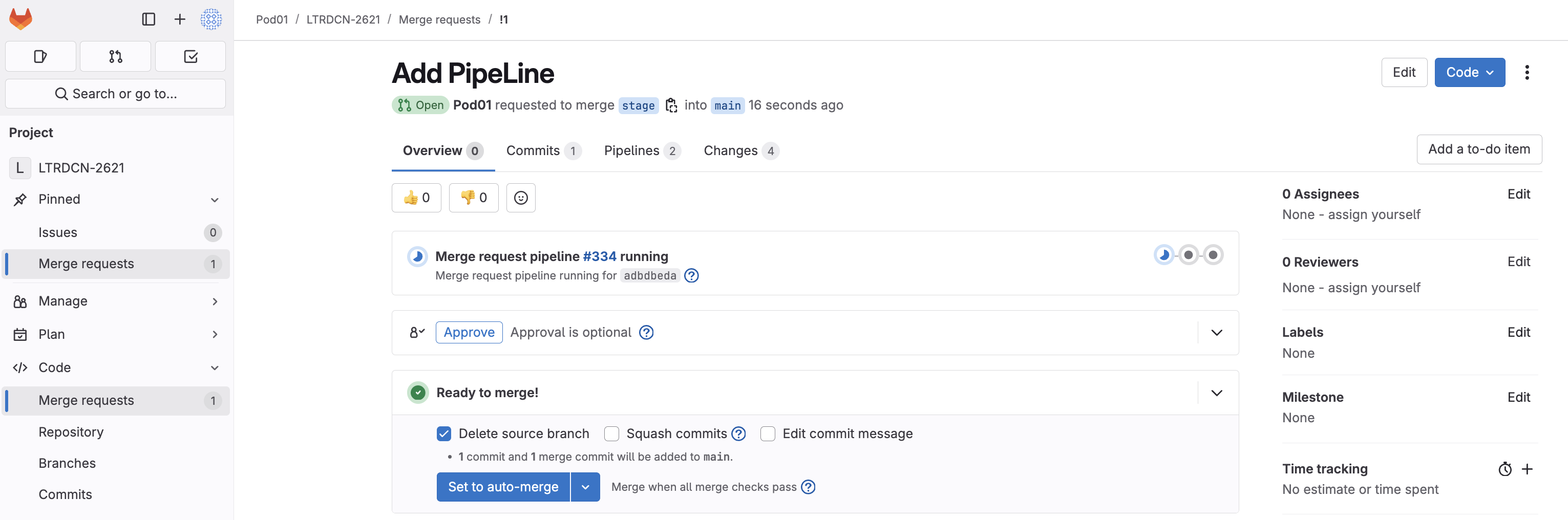This screenshot has height=520, width=1568.
Task: Copy the stage branch name icon
Action: coord(671,105)
